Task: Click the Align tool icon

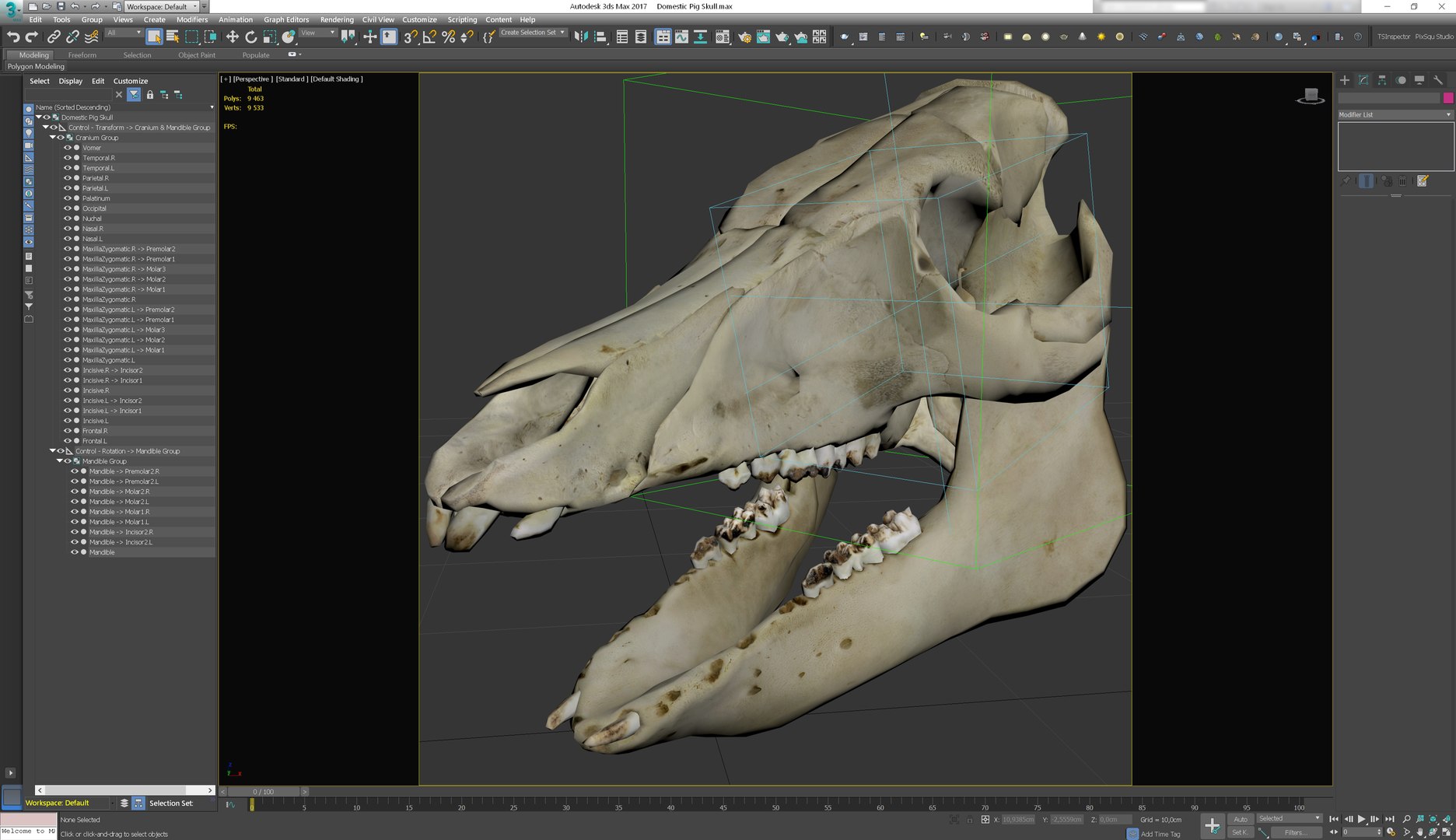Action: [x=600, y=37]
